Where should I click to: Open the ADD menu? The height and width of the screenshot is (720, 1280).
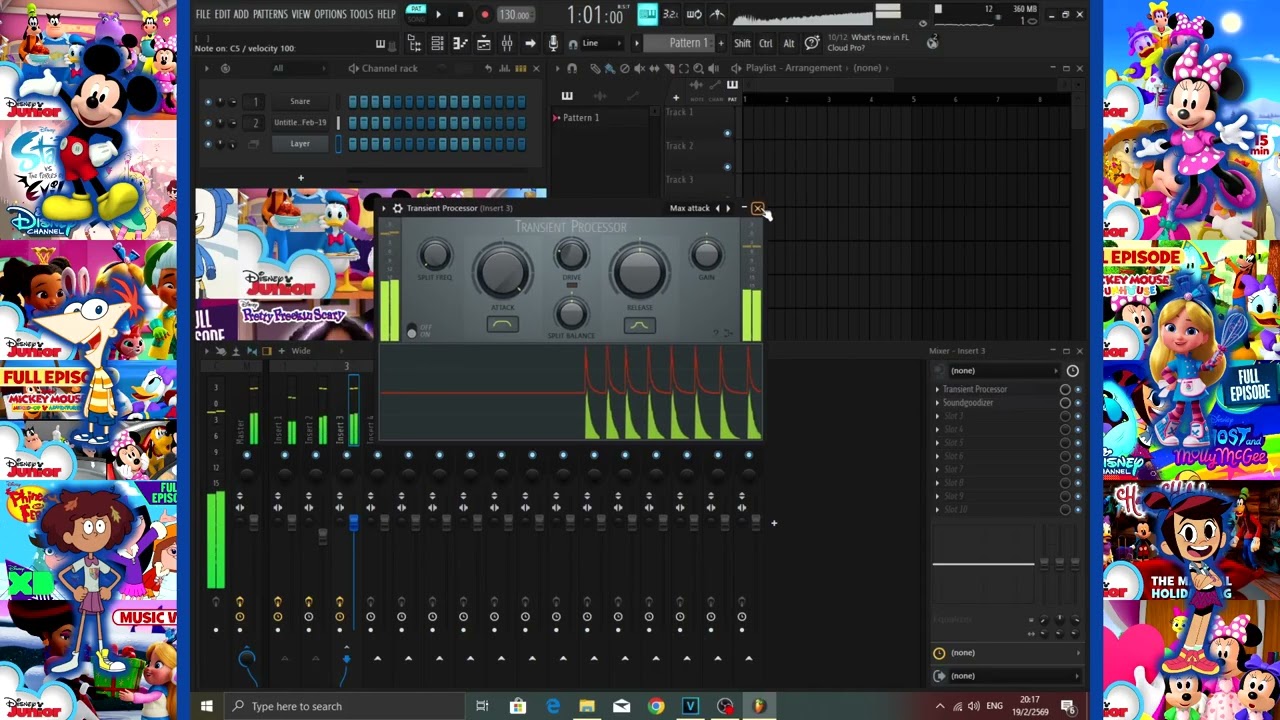pyautogui.click(x=241, y=14)
